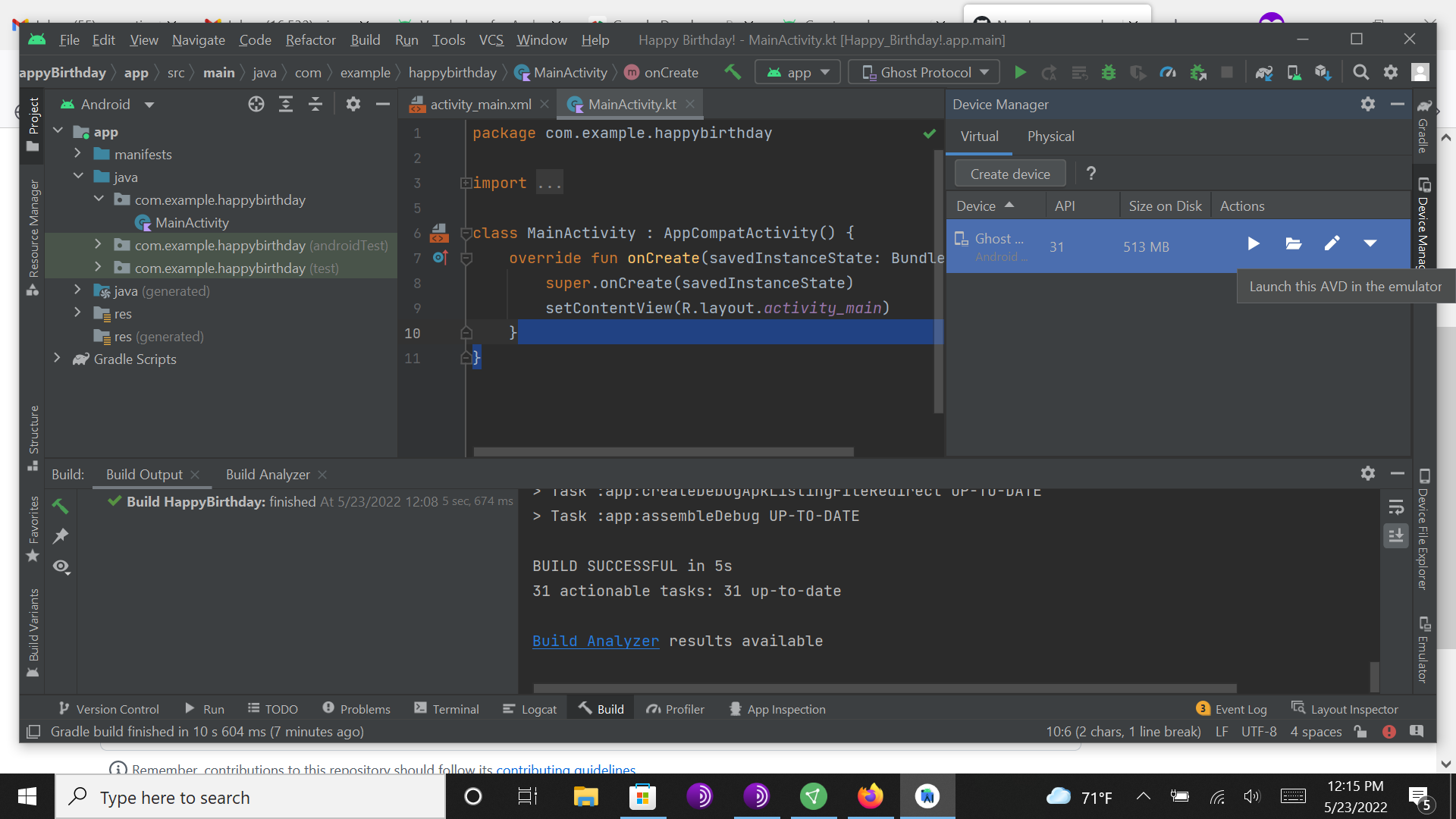Viewport: 1456px width, 819px height.
Task: Open Ghost device actions chevron
Action: [x=1370, y=244]
